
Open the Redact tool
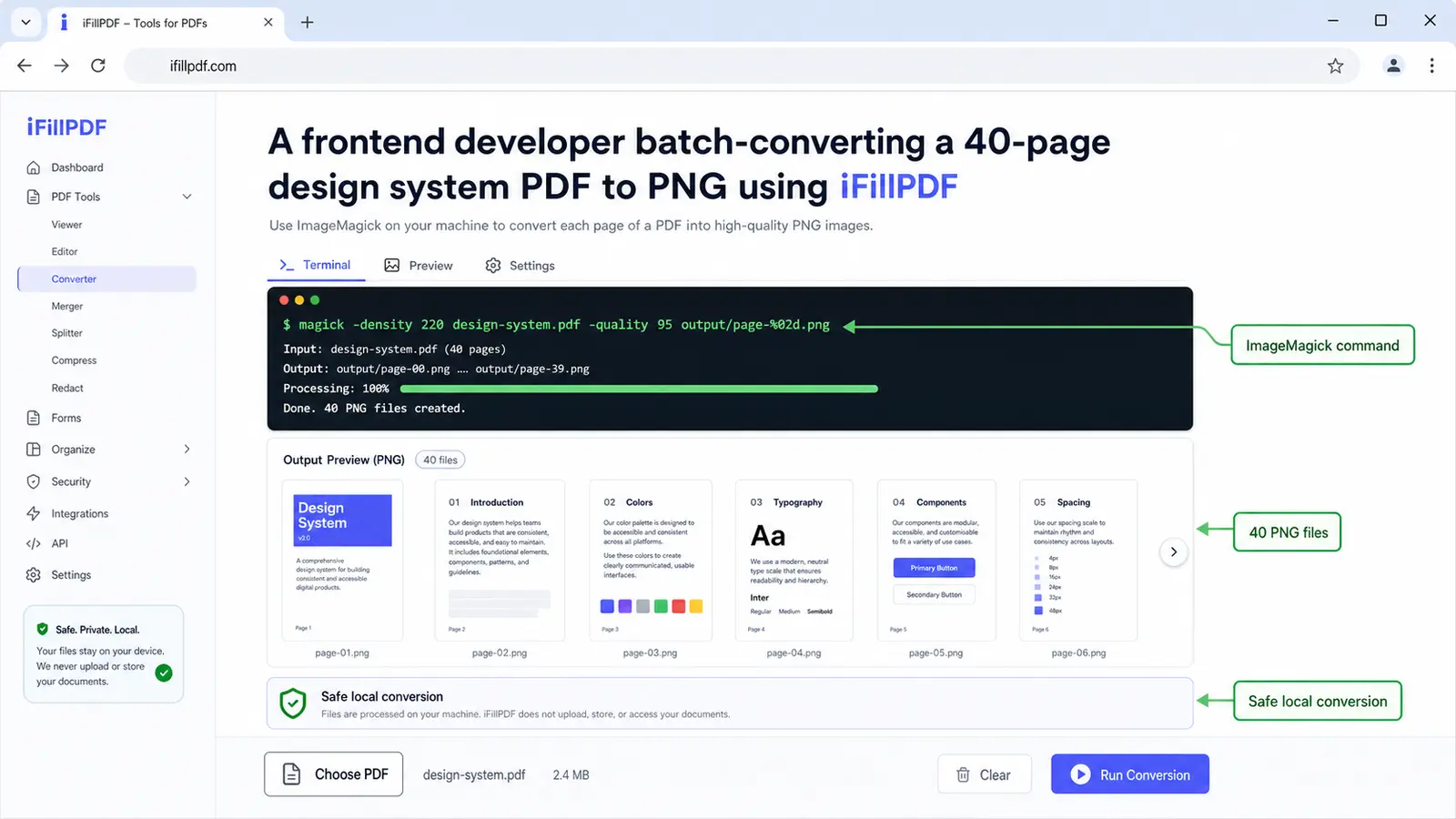tap(67, 389)
